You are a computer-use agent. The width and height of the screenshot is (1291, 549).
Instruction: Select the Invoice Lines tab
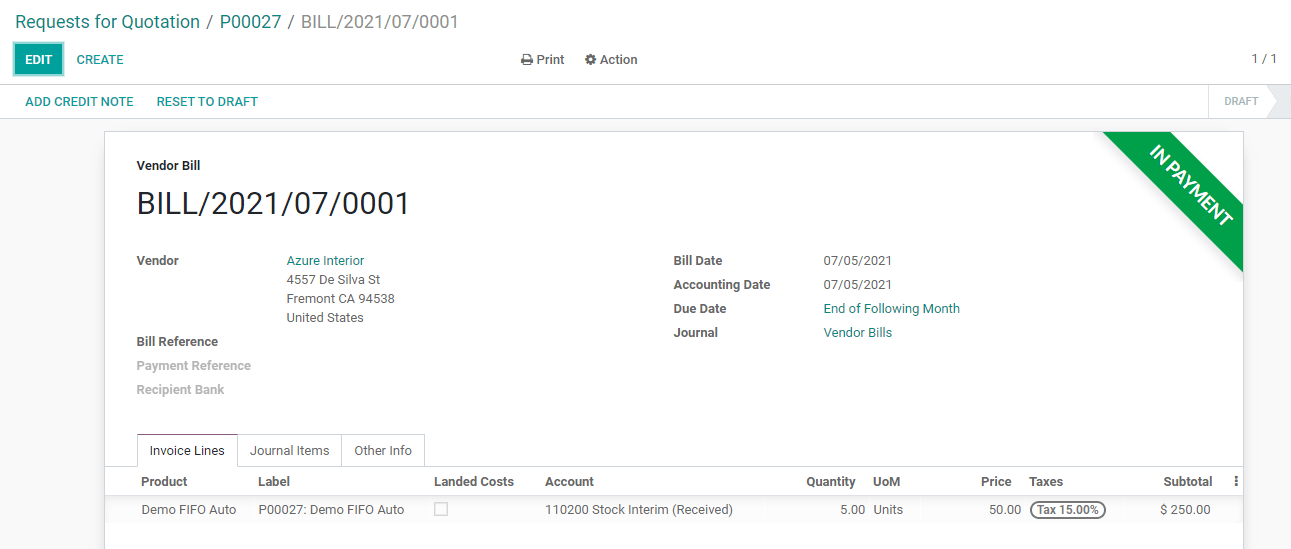187,451
